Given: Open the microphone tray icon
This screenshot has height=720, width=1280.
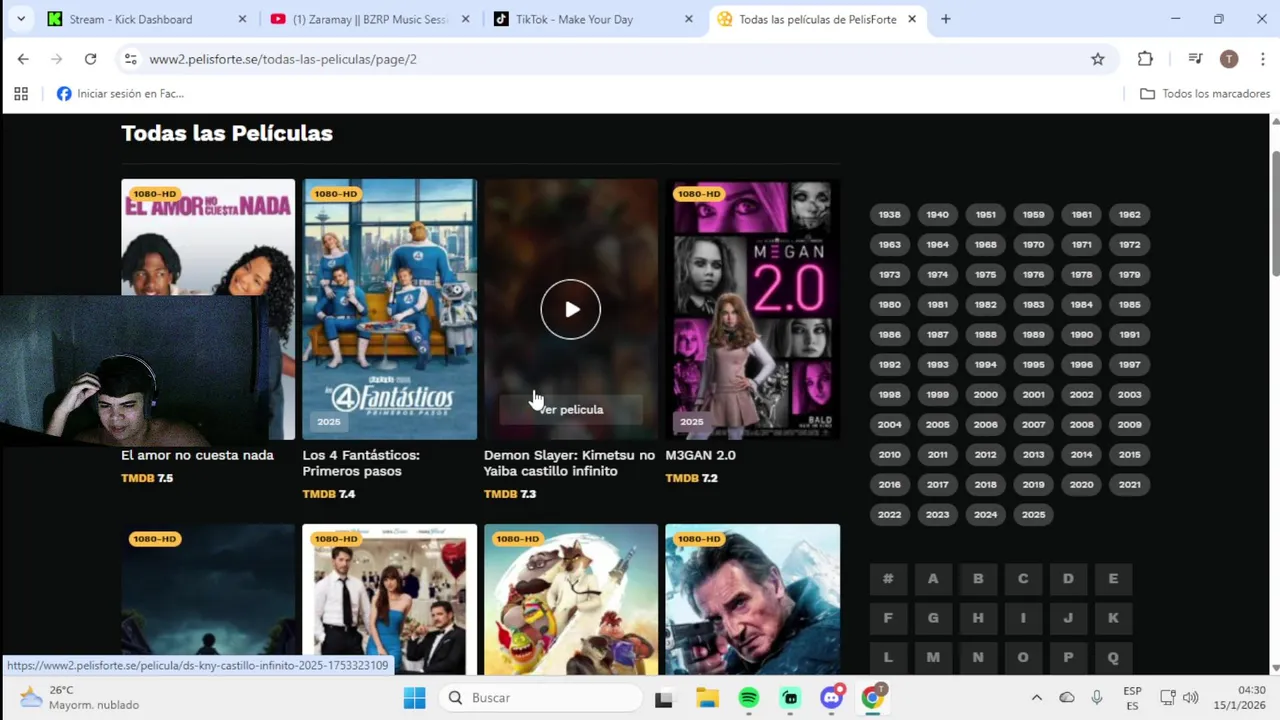Looking at the screenshot, I should (x=1097, y=698).
